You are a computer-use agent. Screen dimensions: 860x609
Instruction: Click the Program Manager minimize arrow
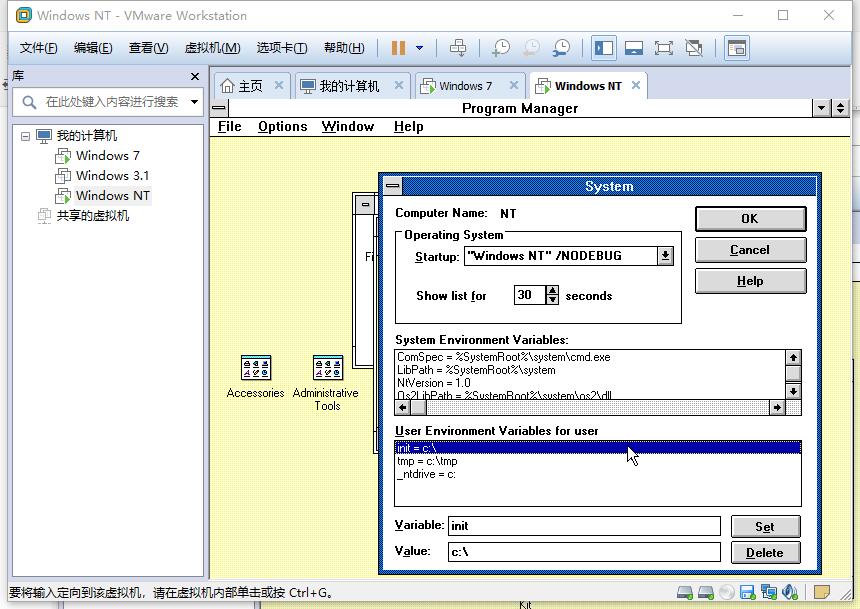pyautogui.click(x=821, y=108)
